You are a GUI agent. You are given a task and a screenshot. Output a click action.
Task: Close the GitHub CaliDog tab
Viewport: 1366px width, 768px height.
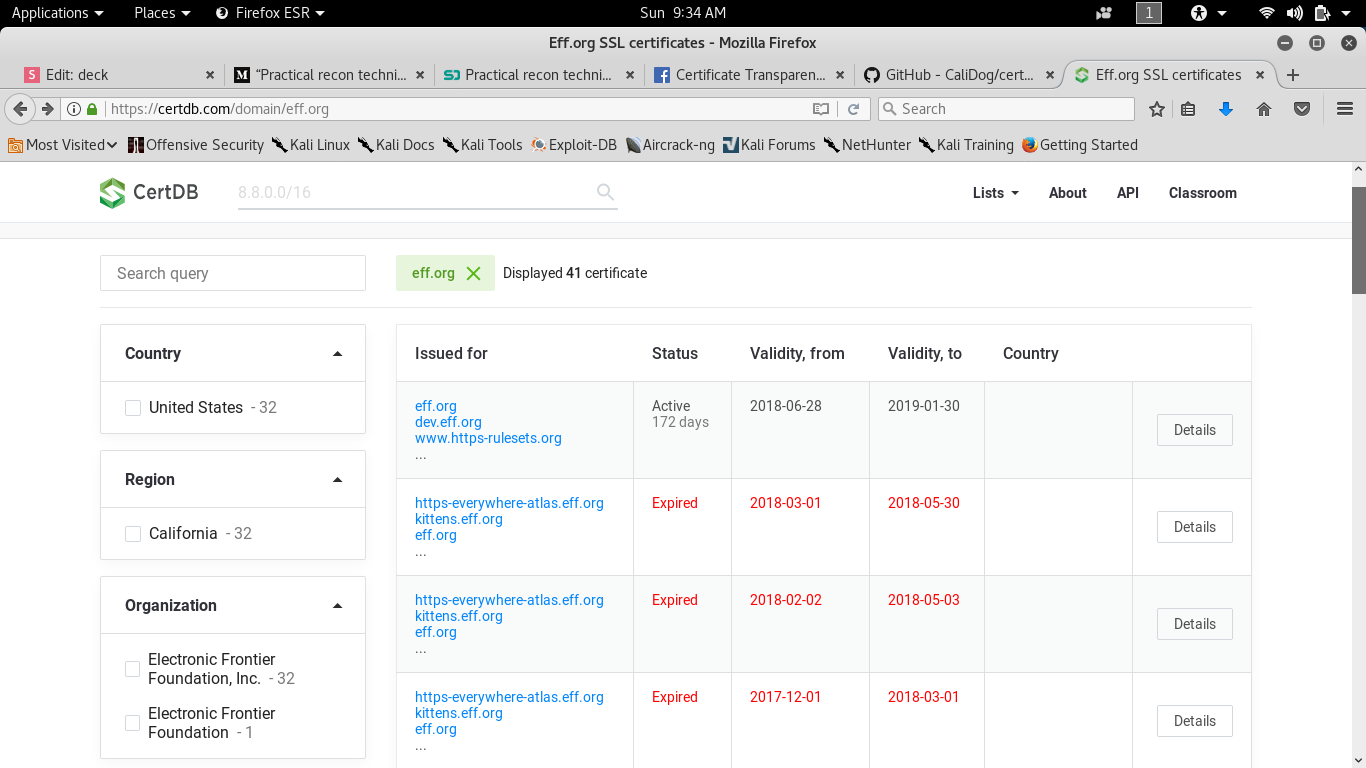click(1050, 75)
